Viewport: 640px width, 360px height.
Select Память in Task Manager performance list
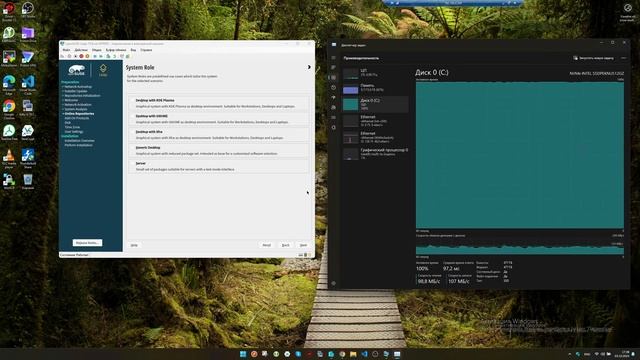[x=375, y=88]
